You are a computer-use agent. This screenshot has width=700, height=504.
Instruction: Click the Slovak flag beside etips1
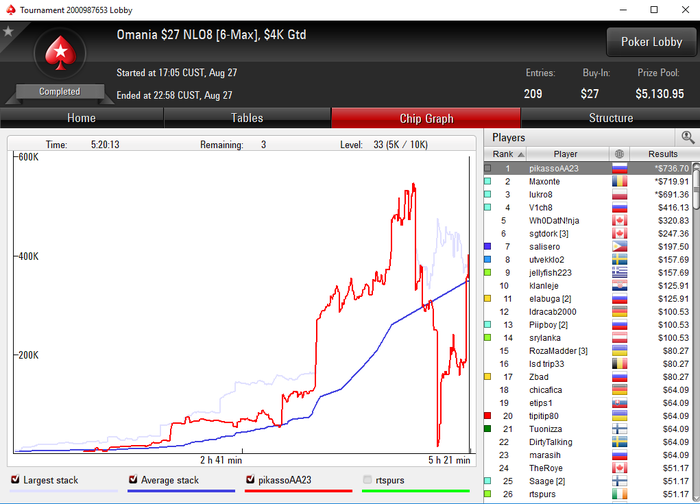(x=620, y=403)
